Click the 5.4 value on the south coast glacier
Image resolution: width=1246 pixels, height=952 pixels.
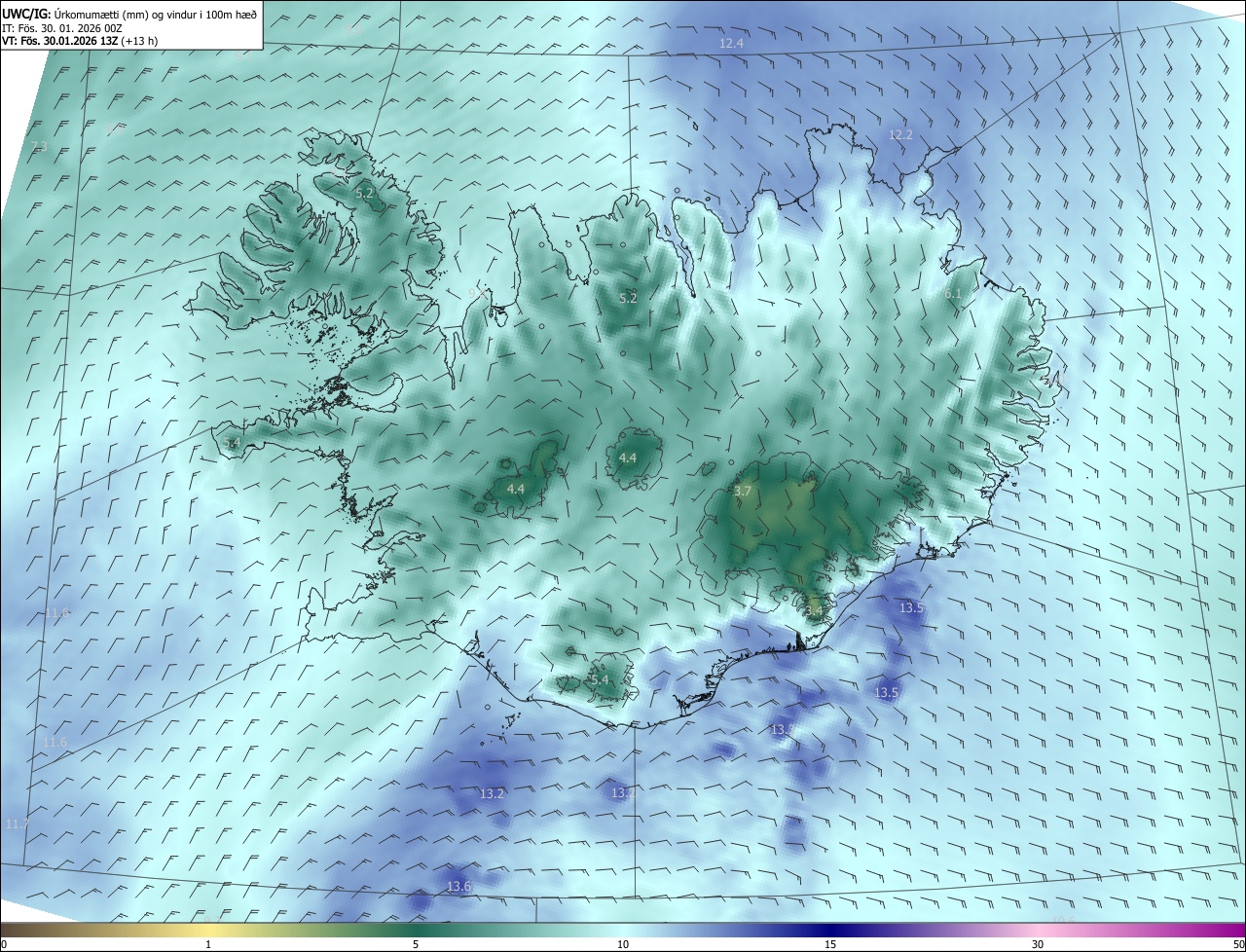(599, 679)
